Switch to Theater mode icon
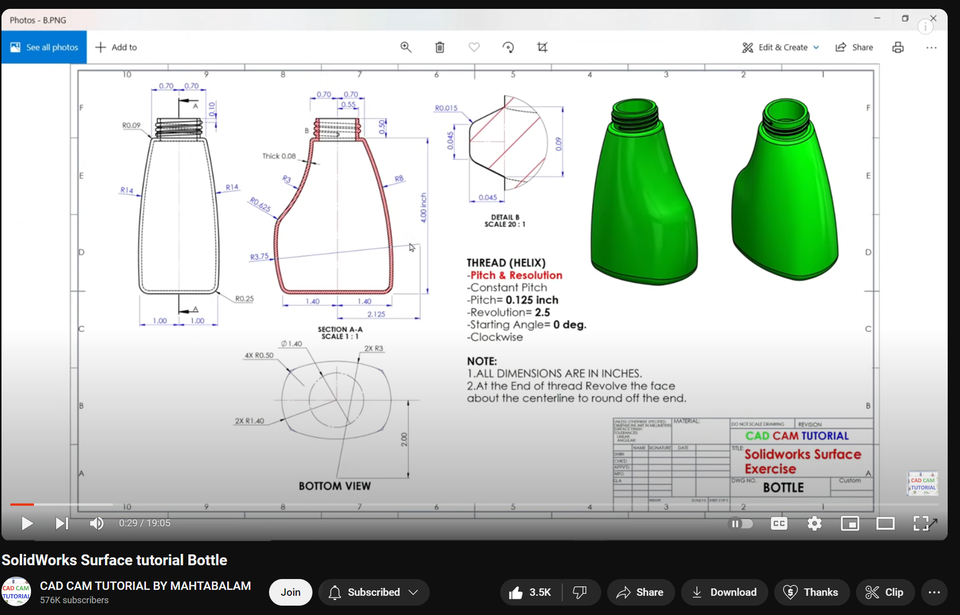The width and height of the screenshot is (960, 615). 885,523
